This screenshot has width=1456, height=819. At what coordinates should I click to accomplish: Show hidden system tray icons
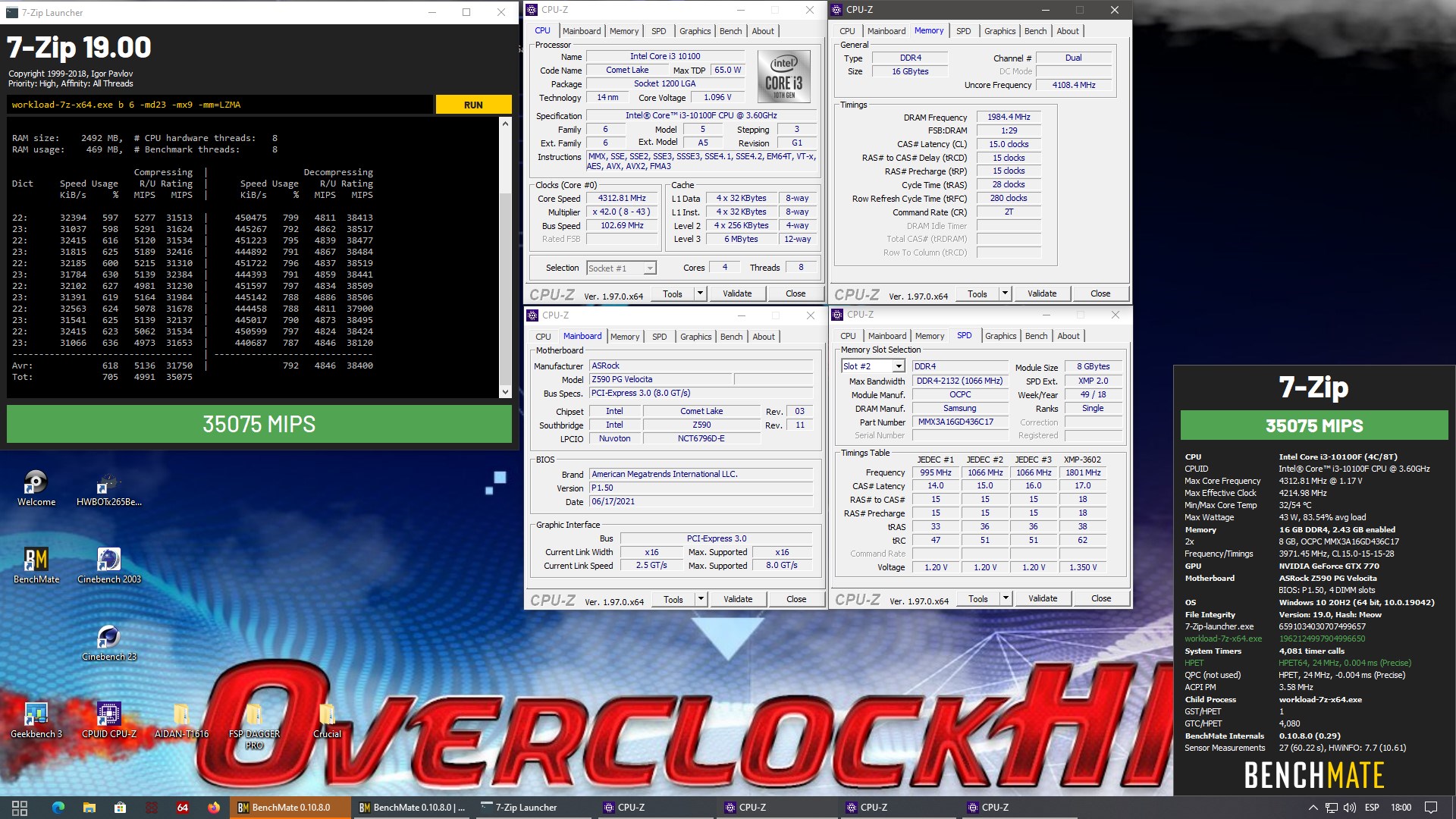coord(1313,808)
